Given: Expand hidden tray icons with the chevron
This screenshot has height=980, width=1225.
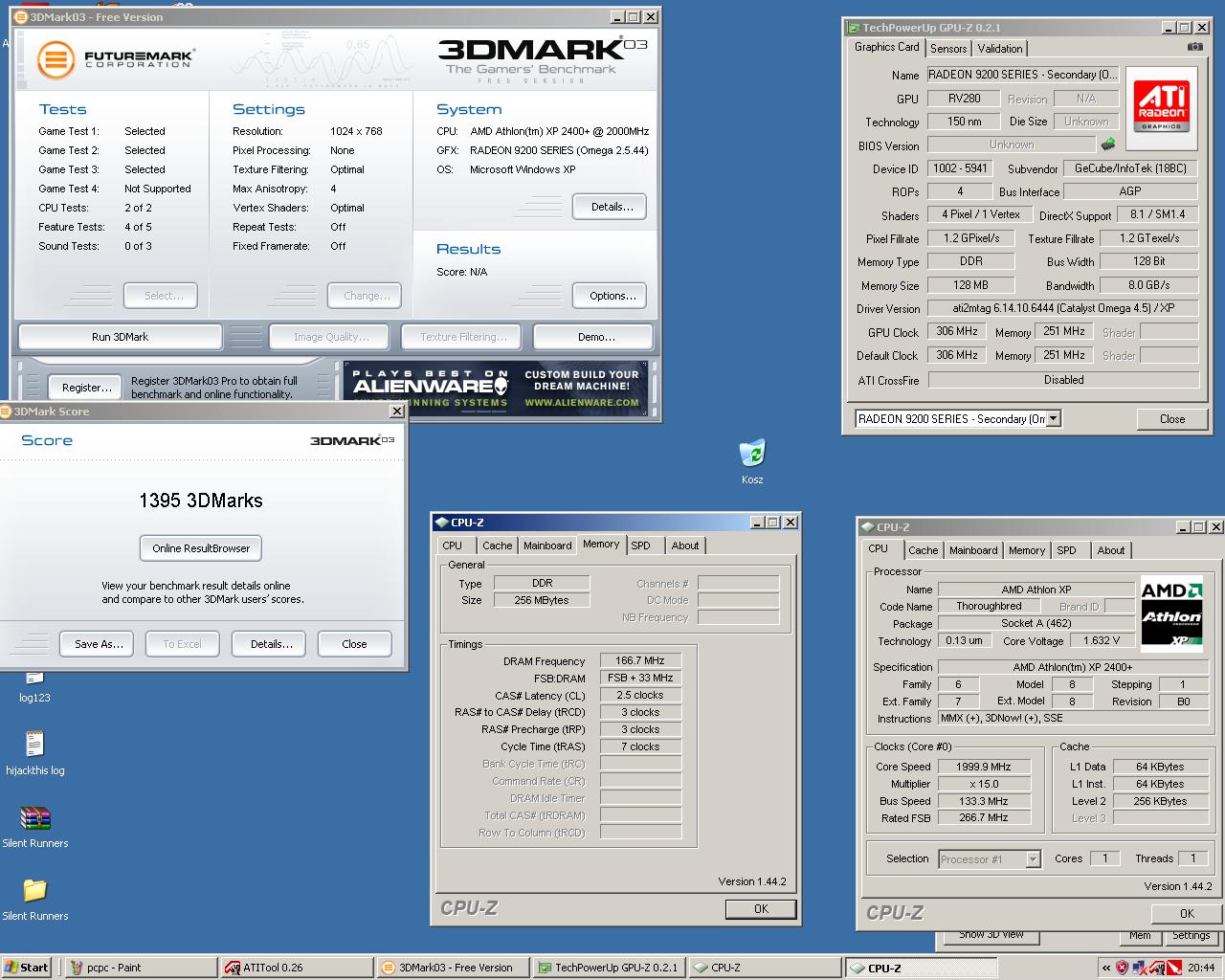Looking at the screenshot, I should [1106, 968].
